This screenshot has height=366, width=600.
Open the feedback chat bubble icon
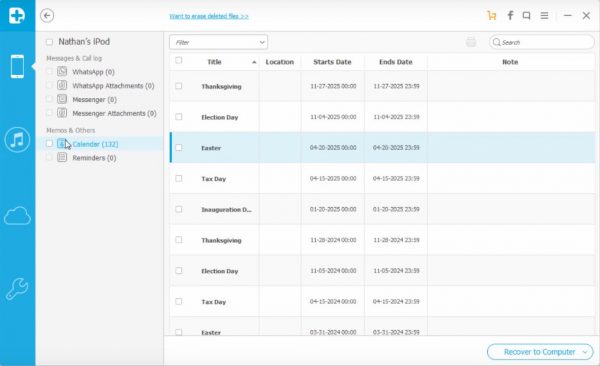click(x=527, y=16)
